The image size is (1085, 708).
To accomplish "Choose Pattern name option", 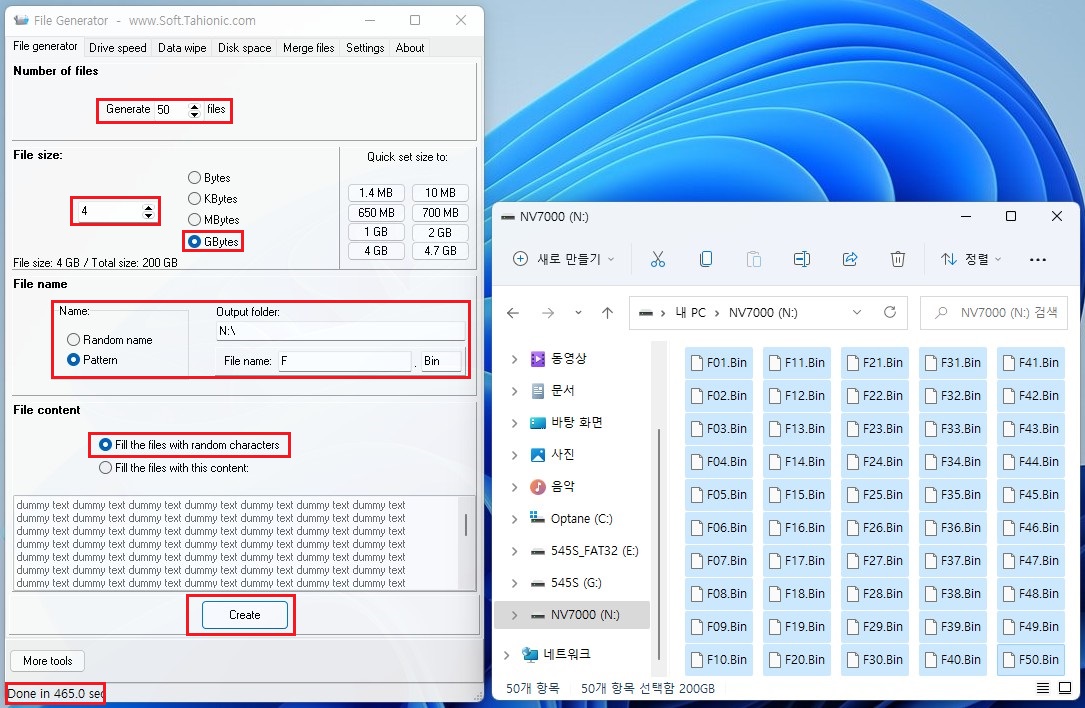I will click(x=92, y=360).
